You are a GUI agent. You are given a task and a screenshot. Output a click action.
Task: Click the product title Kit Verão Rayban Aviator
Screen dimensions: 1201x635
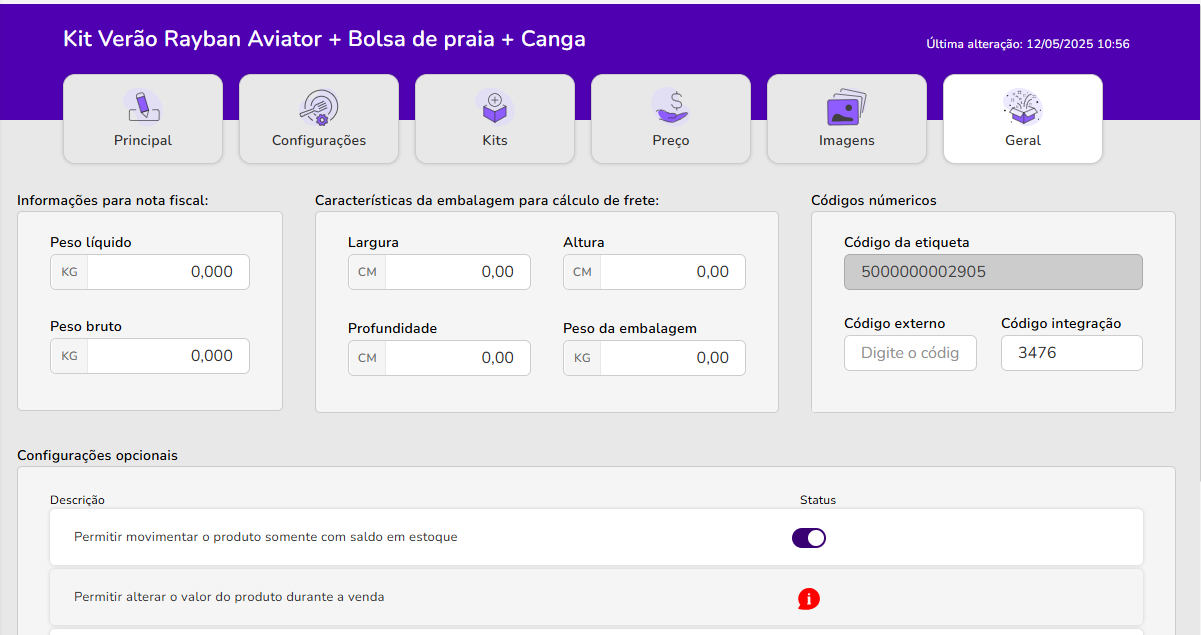[324, 39]
